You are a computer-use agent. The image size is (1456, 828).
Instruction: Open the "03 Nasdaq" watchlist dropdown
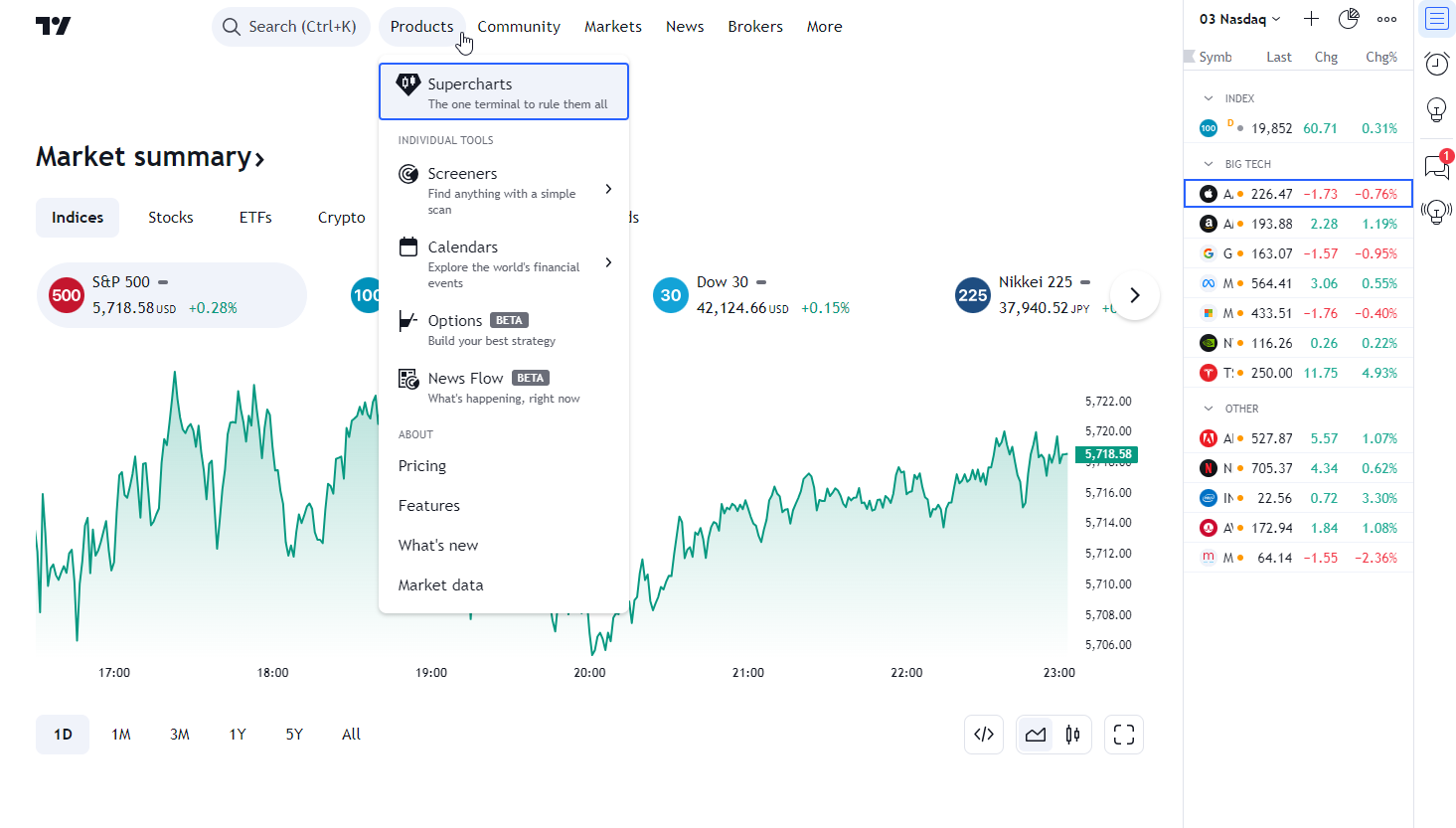point(1238,18)
